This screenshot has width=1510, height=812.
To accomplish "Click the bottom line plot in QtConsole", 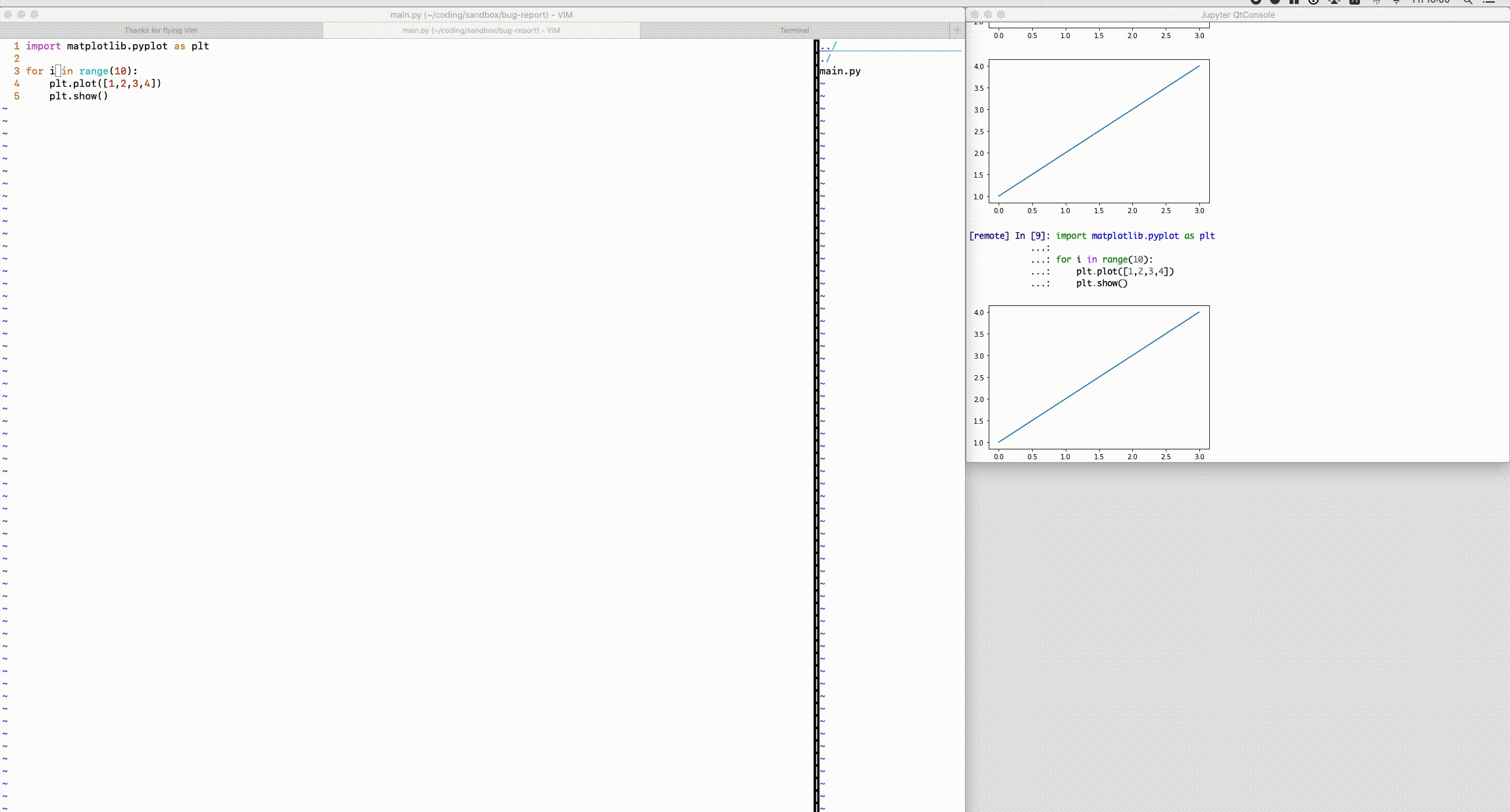I will click(x=1099, y=377).
